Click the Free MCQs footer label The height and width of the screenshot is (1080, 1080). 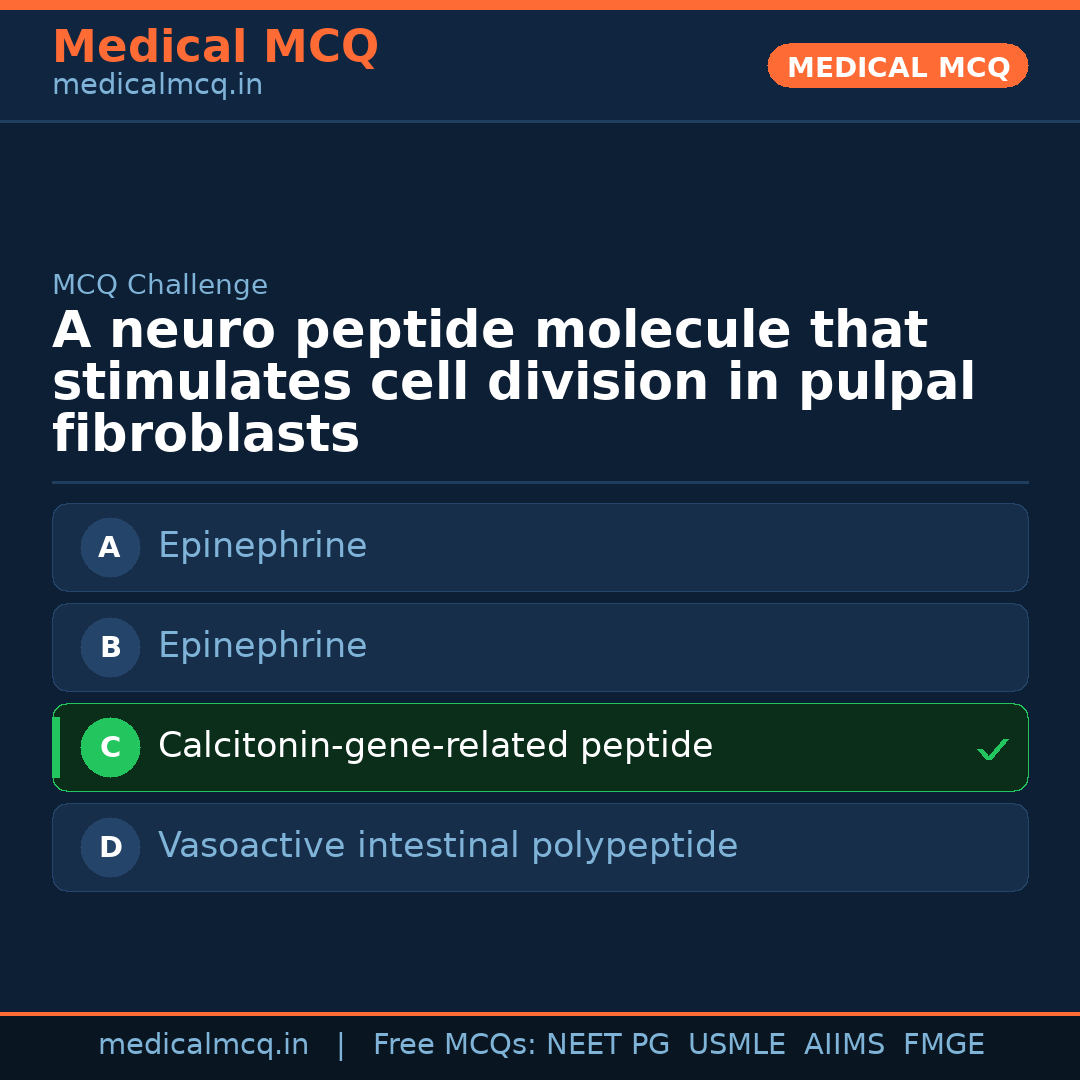pyautogui.click(x=455, y=1045)
